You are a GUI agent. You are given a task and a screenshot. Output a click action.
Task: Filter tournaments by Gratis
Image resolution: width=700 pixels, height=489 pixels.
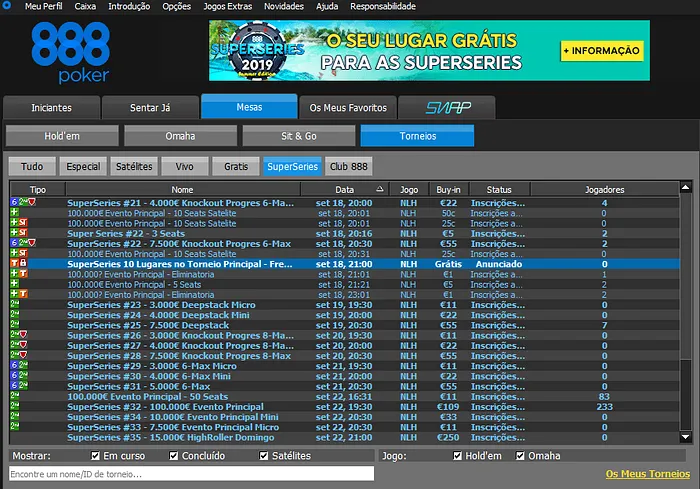tap(236, 167)
